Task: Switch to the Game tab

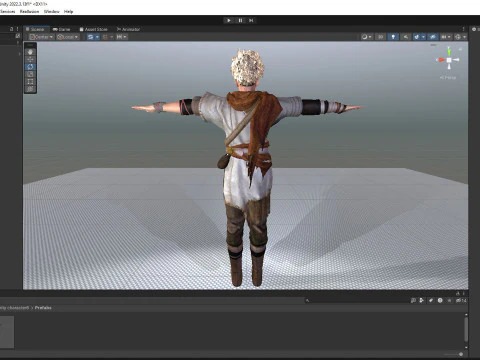Action: pyautogui.click(x=62, y=29)
